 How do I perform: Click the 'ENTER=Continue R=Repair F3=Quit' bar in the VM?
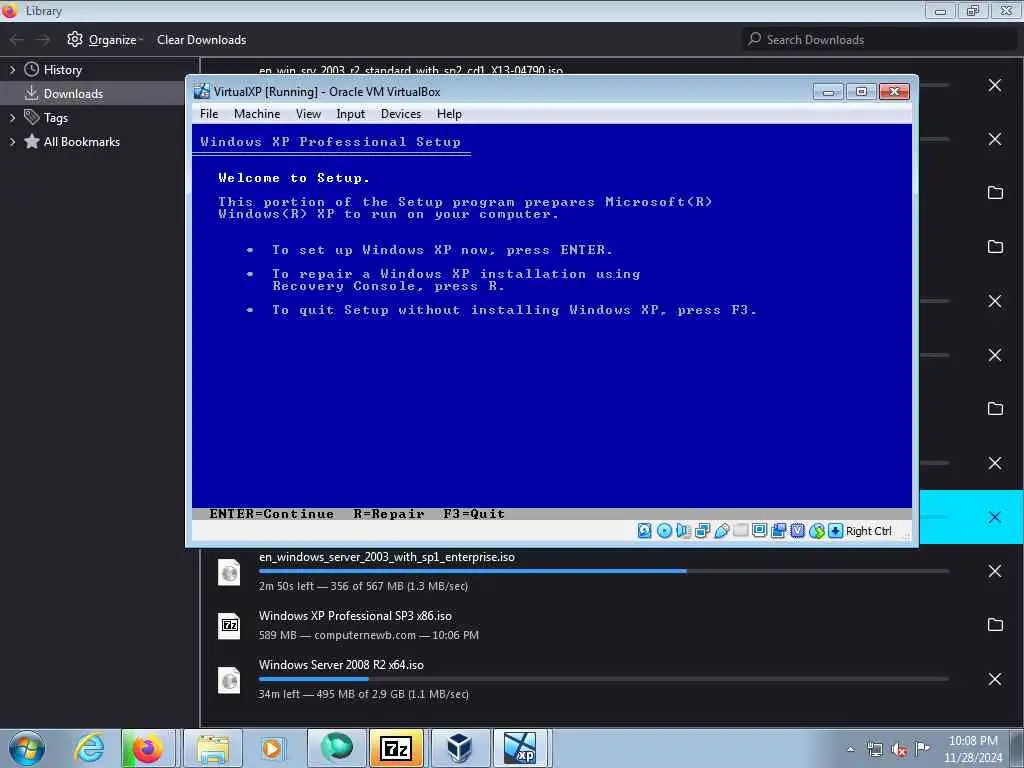pos(552,514)
